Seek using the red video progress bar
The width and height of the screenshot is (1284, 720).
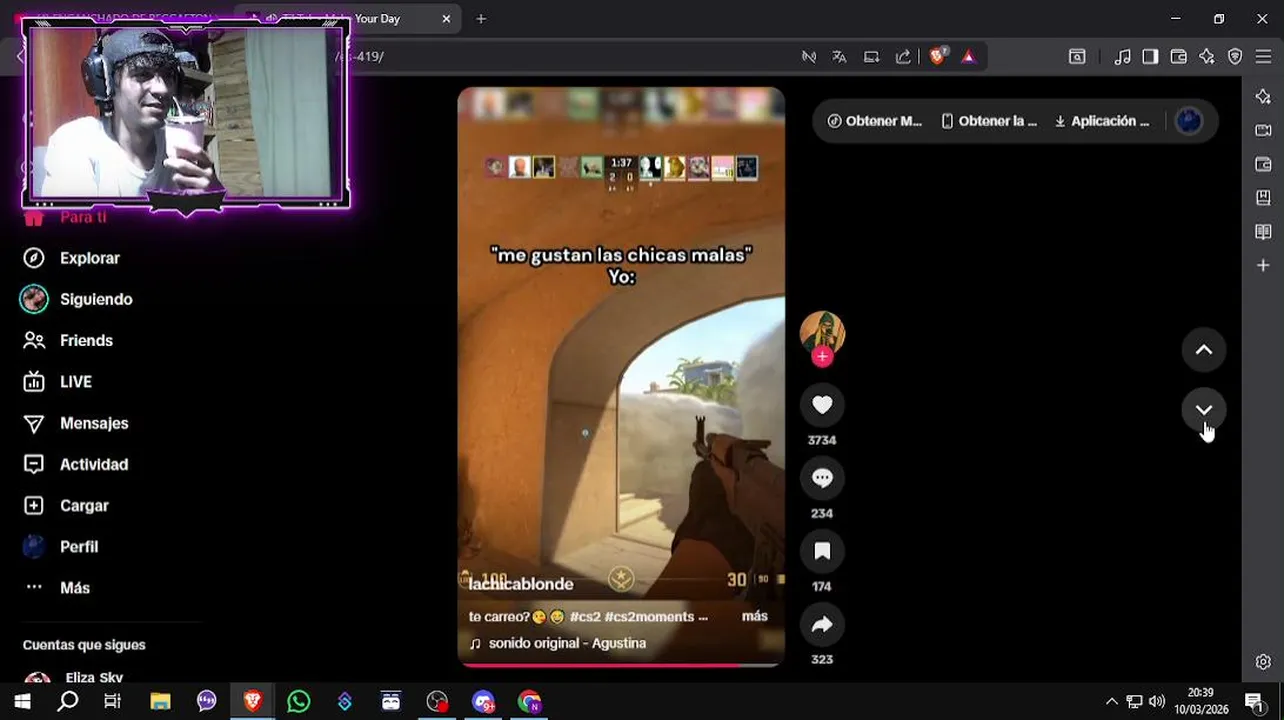(621, 664)
